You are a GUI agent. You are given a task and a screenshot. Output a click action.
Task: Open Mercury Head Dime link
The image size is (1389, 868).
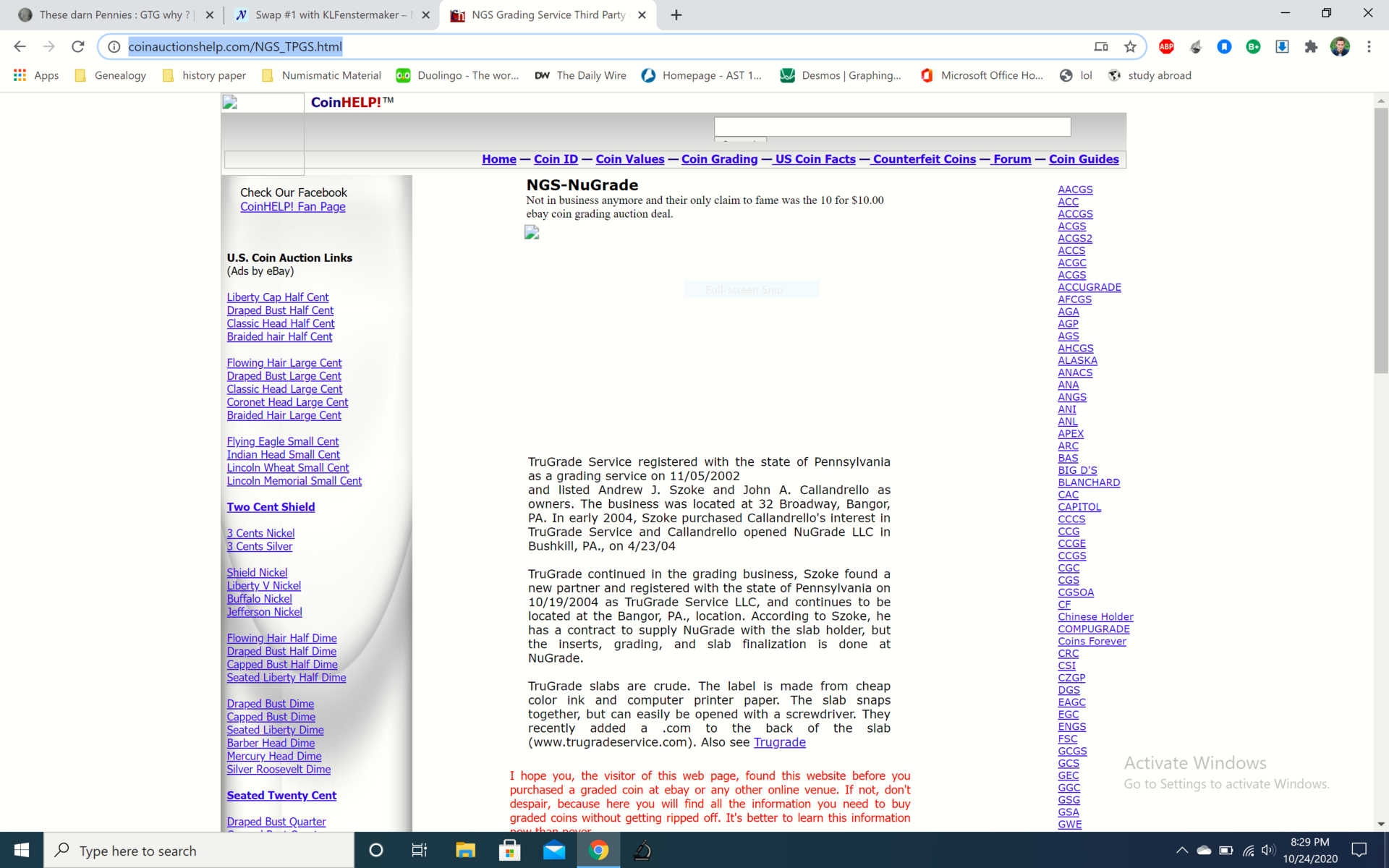pyautogui.click(x=274, y=757)
